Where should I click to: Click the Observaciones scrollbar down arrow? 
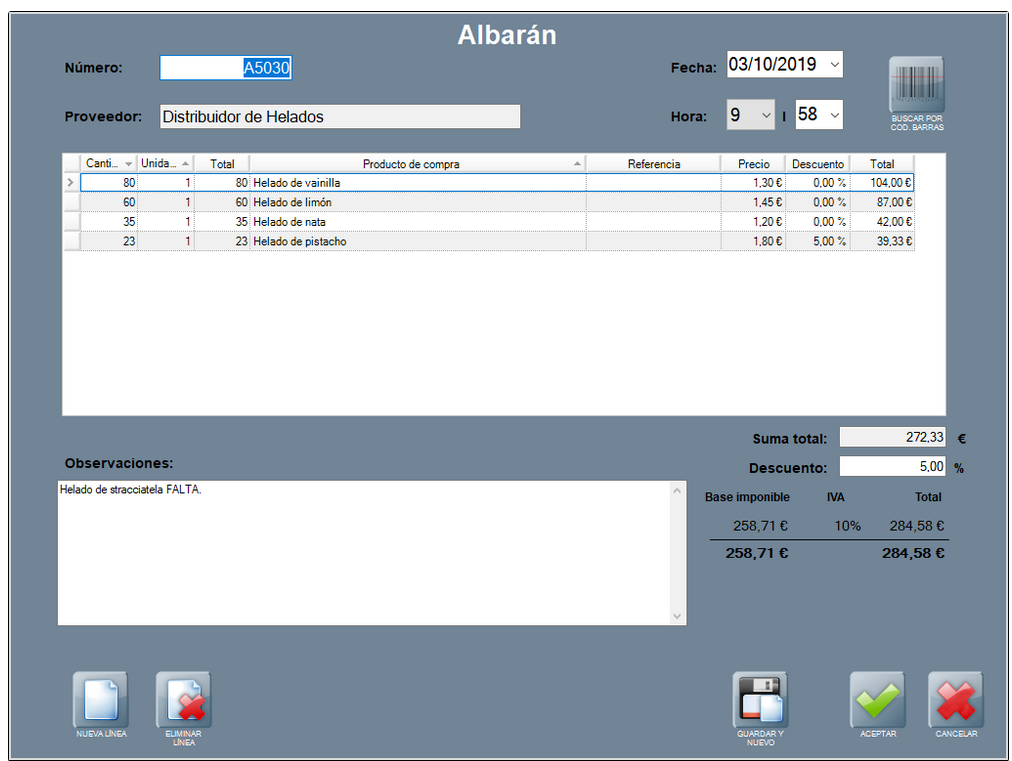click(x=677, y=616)
